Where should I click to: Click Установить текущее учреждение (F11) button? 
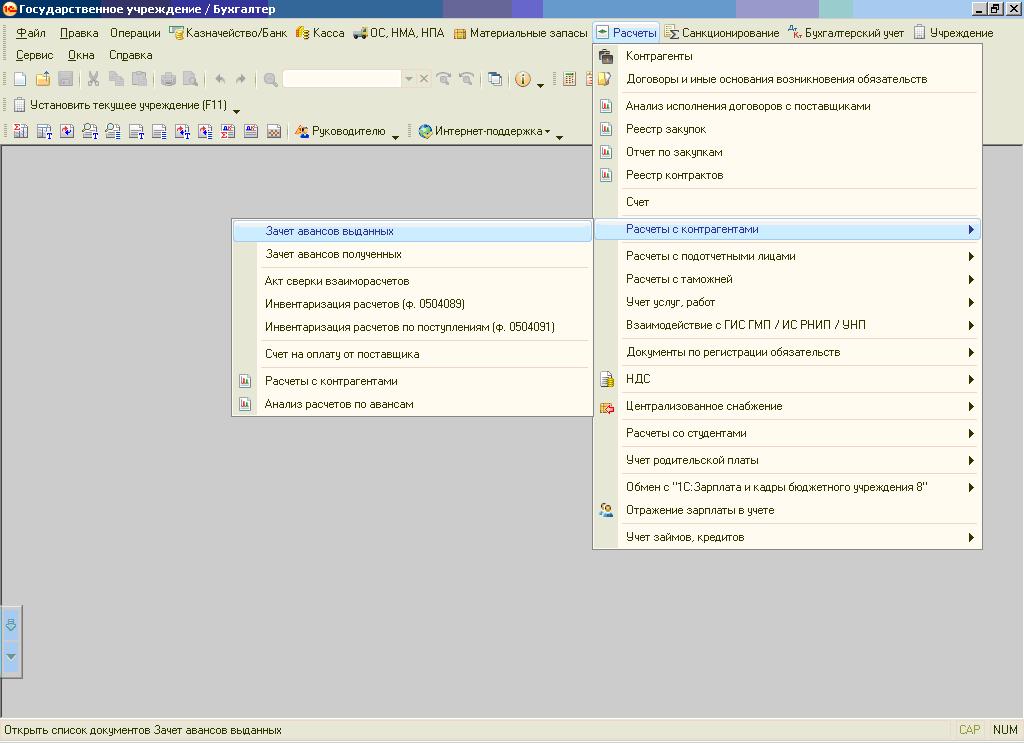point(119,105)
